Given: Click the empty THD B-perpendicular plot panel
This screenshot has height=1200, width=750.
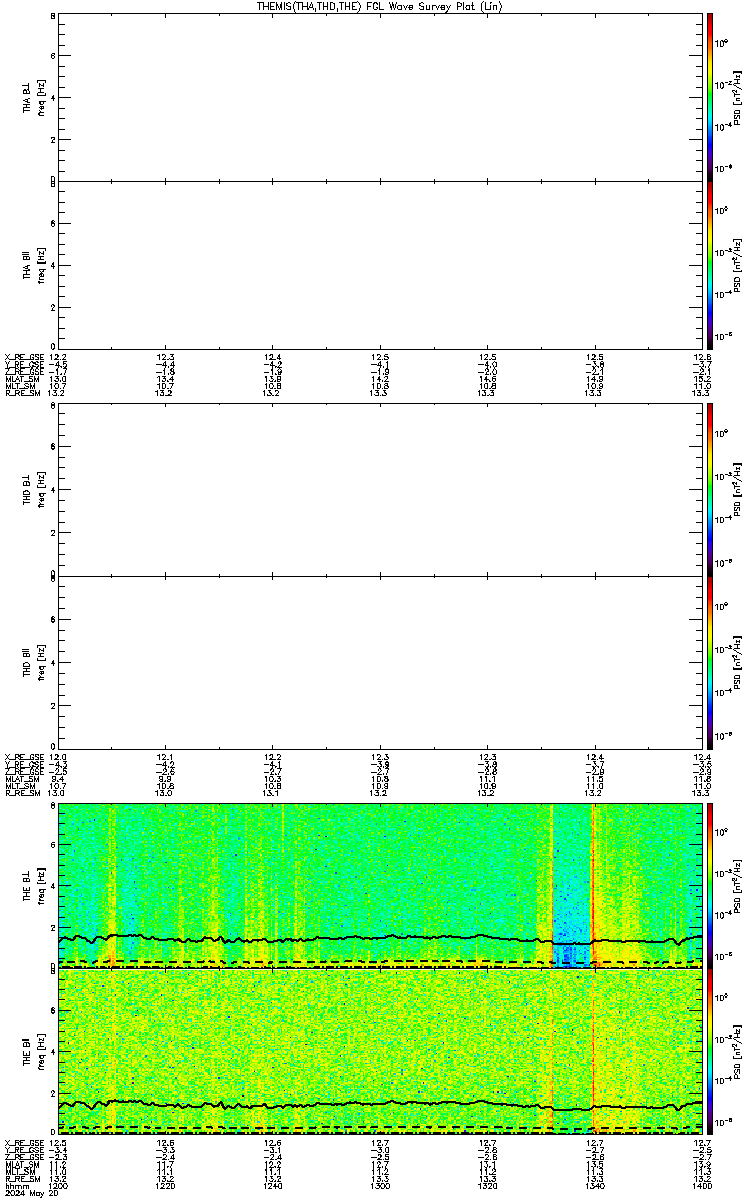Looking at the screenshot, I should [x=380, y=490].
